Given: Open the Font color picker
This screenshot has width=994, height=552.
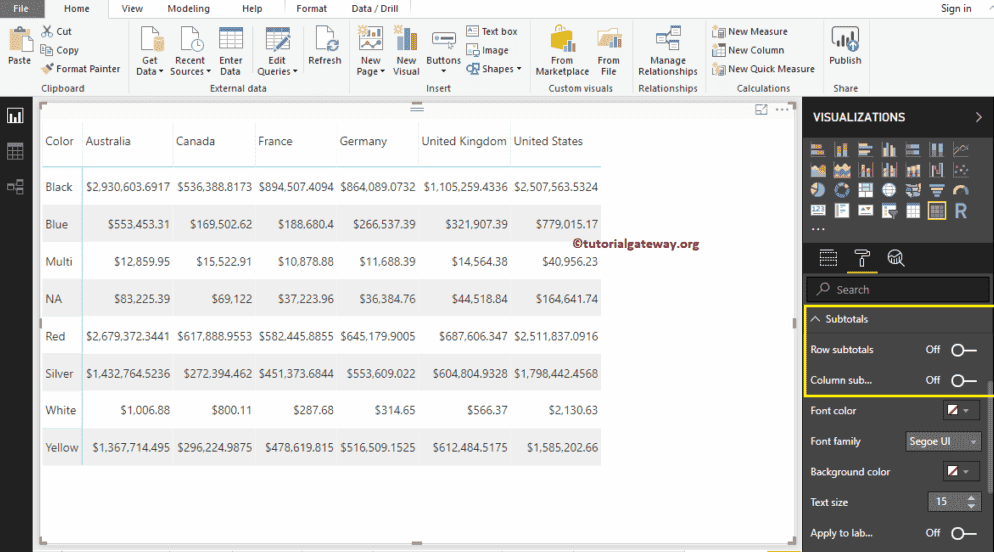Looking at the screenshot, I should pyautogui.click(x=959, y=411).
